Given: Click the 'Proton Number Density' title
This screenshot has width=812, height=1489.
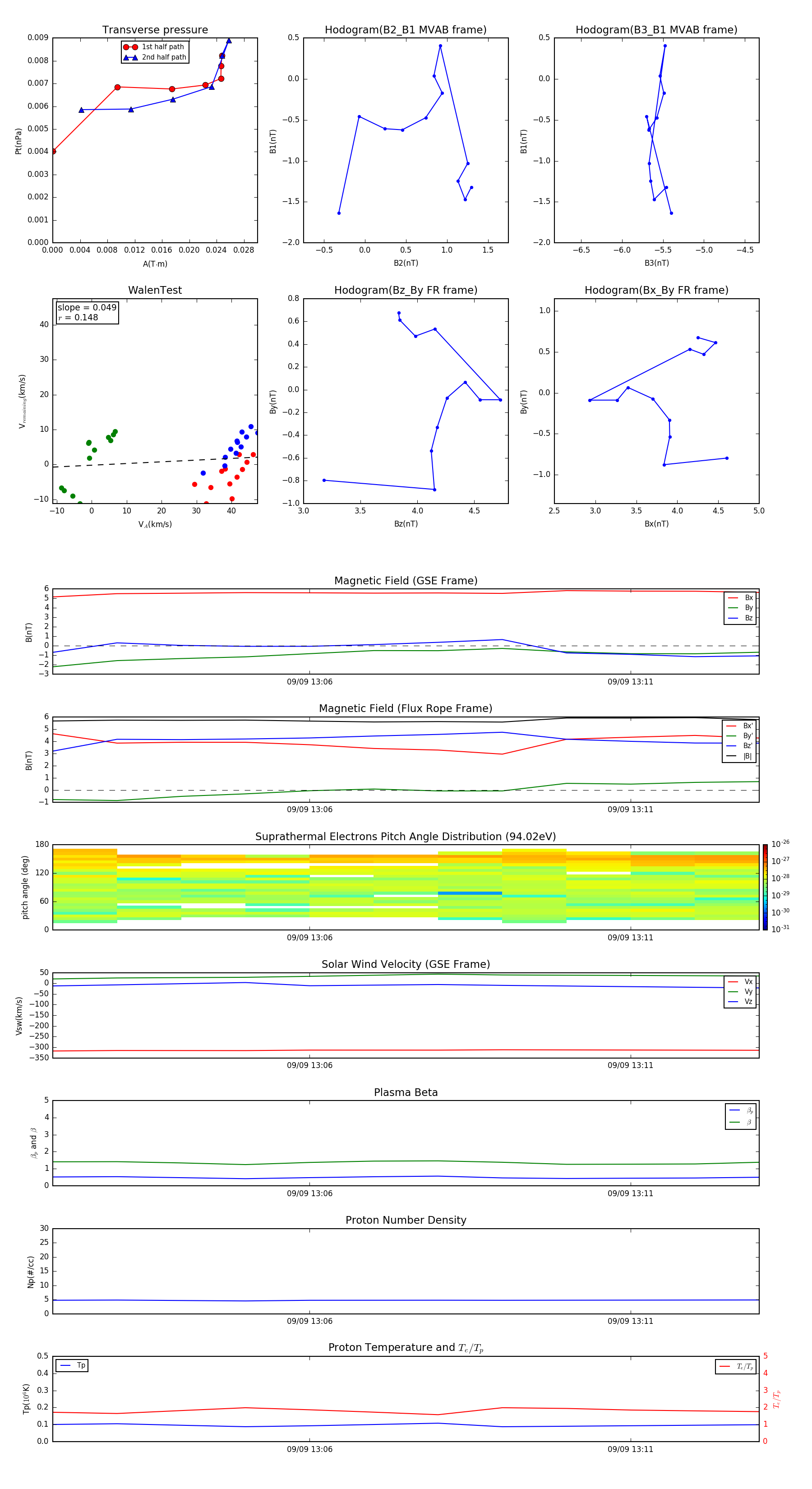Looking at the screenshot, I should [x=406, y=1220].
